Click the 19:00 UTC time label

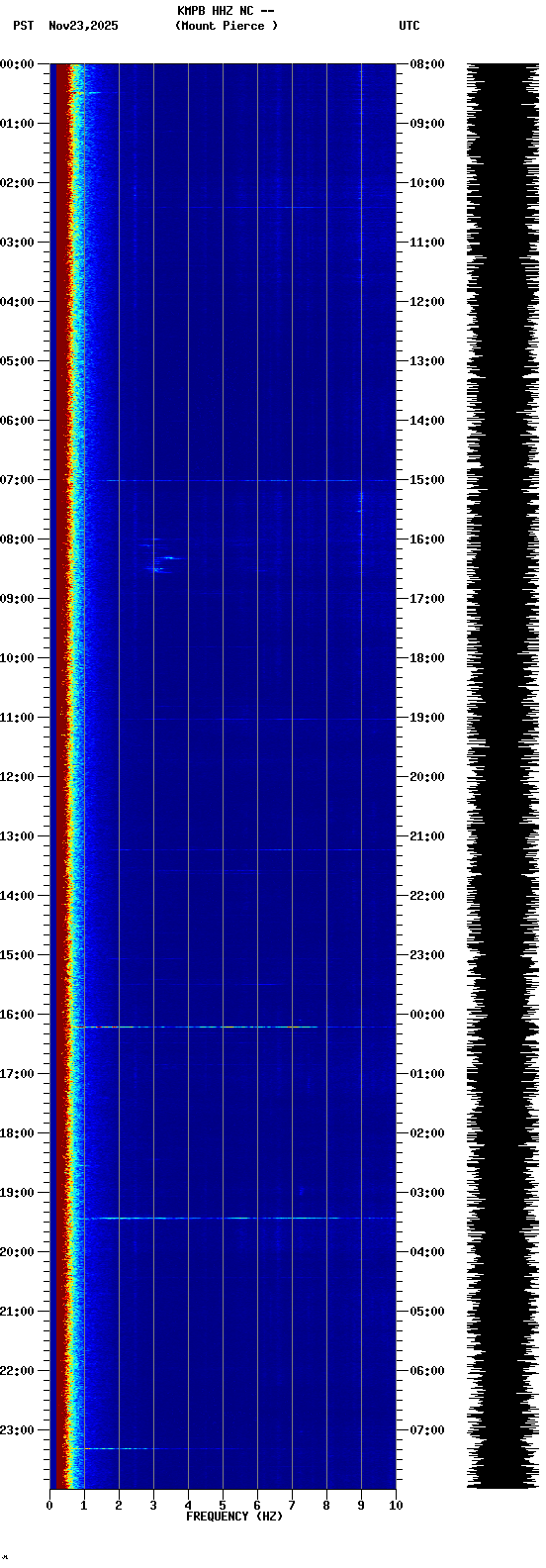(x=427, y=718)
